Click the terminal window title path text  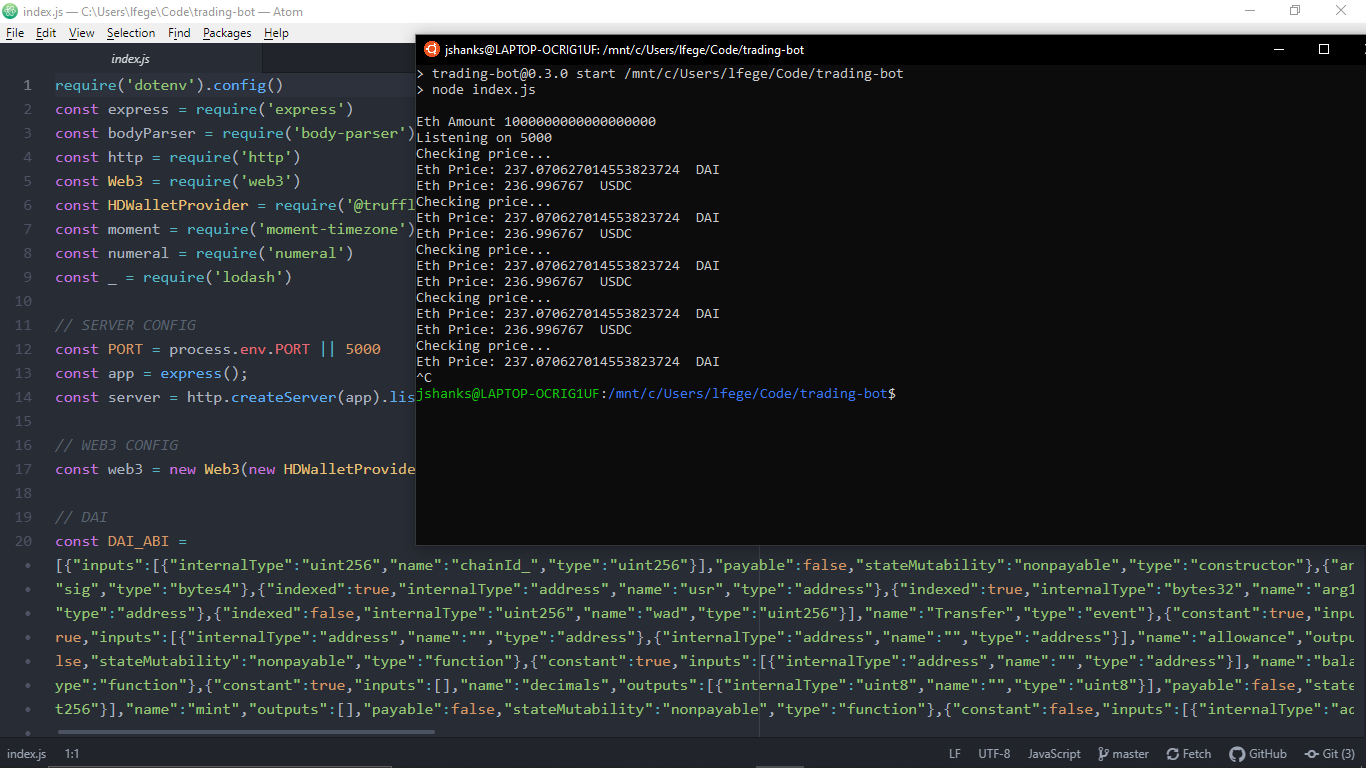[x=624, y=50]
